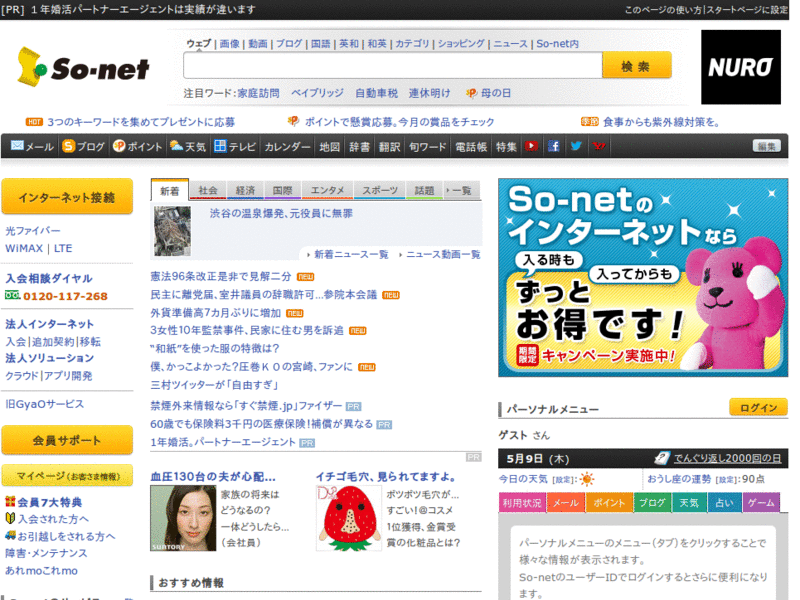Select the 英和 dictionary search type

[349, 44]
